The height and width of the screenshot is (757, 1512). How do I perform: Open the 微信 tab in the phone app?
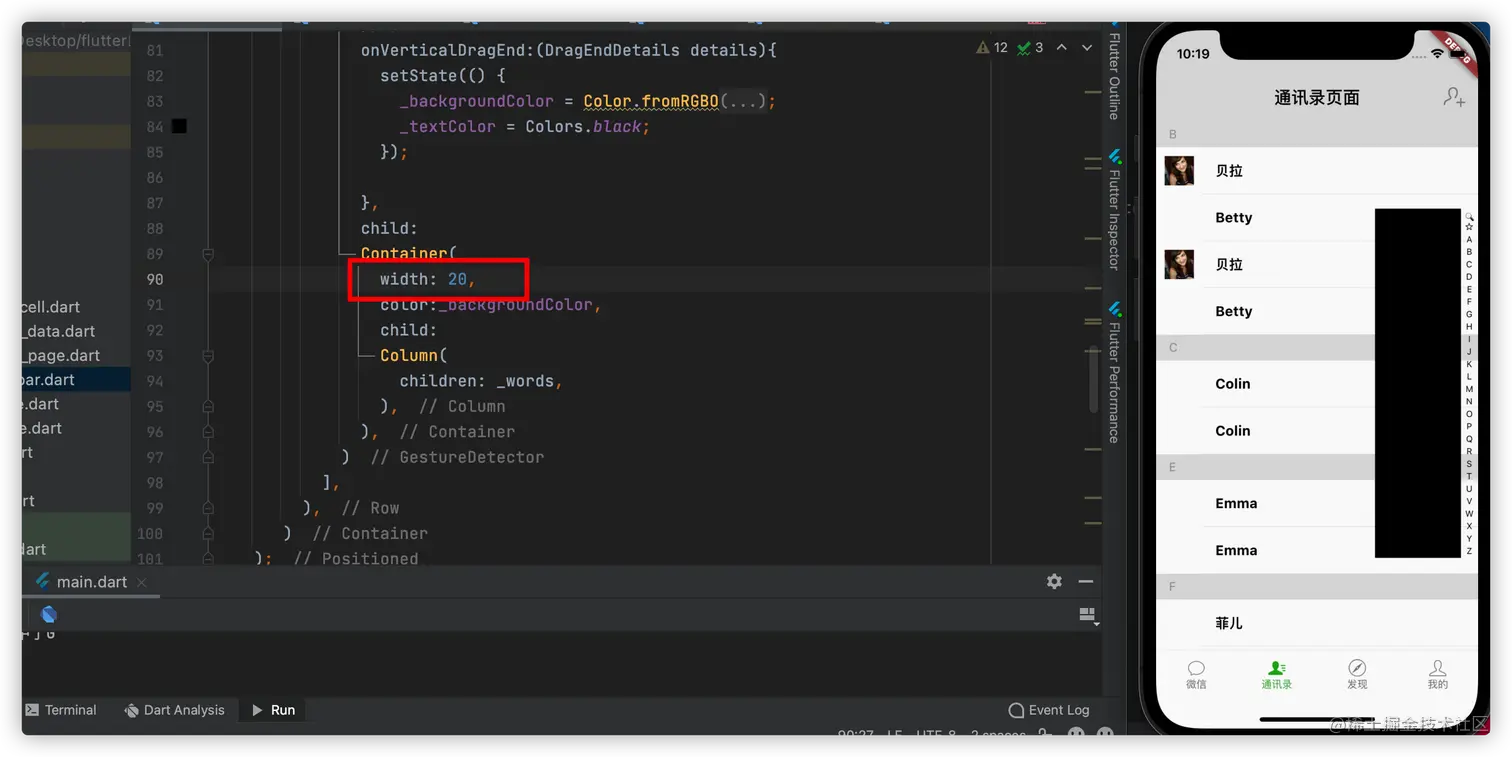tap(1196, 675)
